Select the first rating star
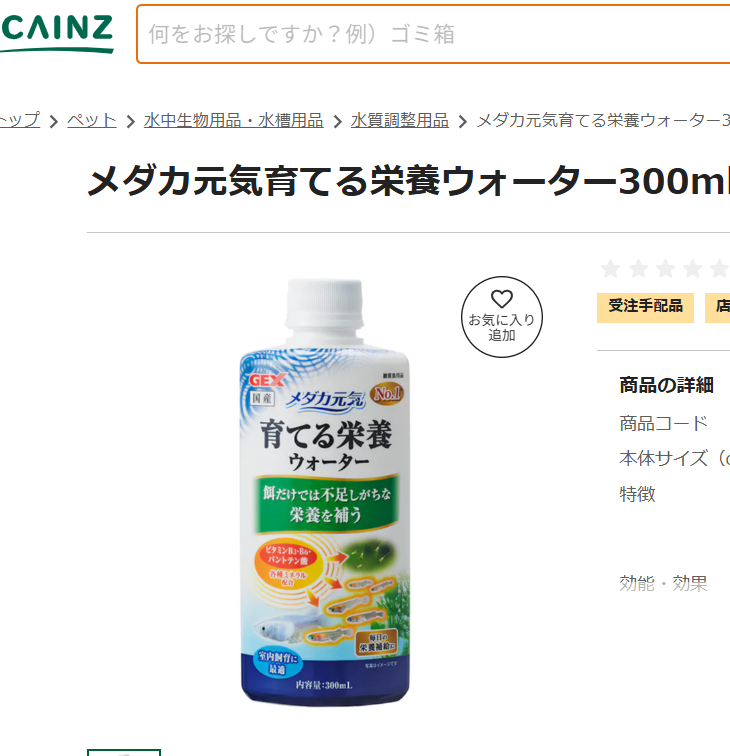Image resolution: width=730 pixels, height=756 pixels. tap(610, 269)
